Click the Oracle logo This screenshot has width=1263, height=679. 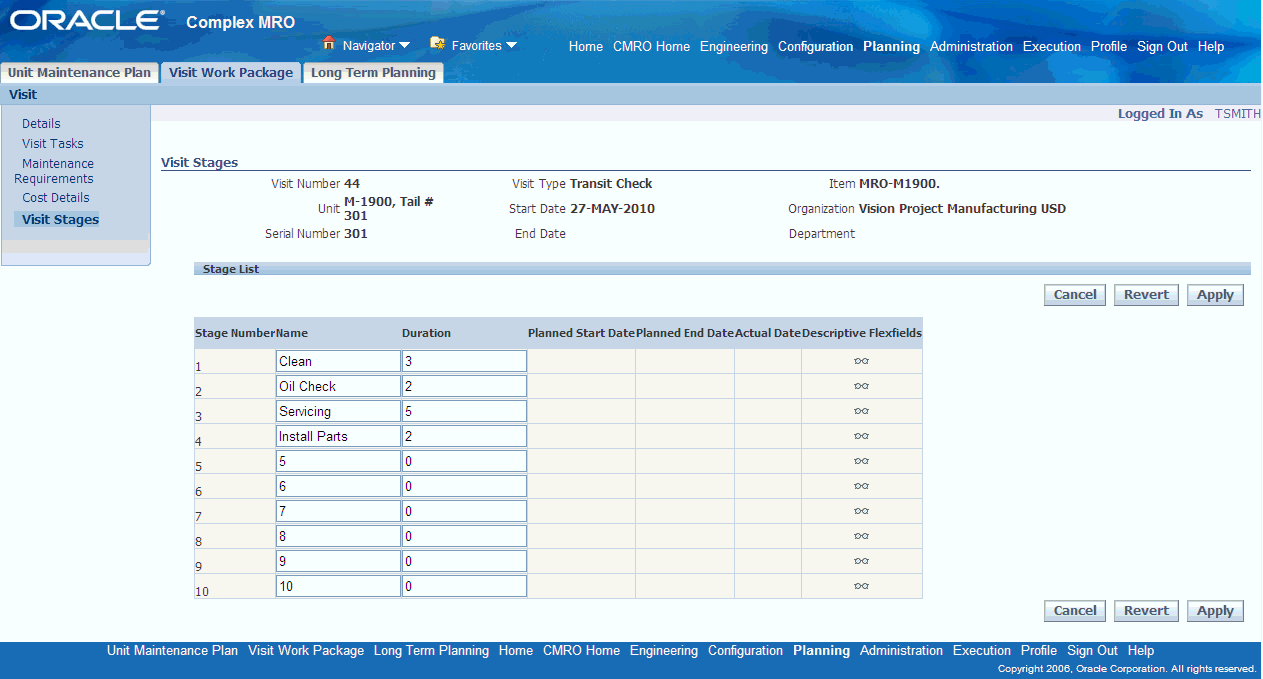(x=87, y=20)
